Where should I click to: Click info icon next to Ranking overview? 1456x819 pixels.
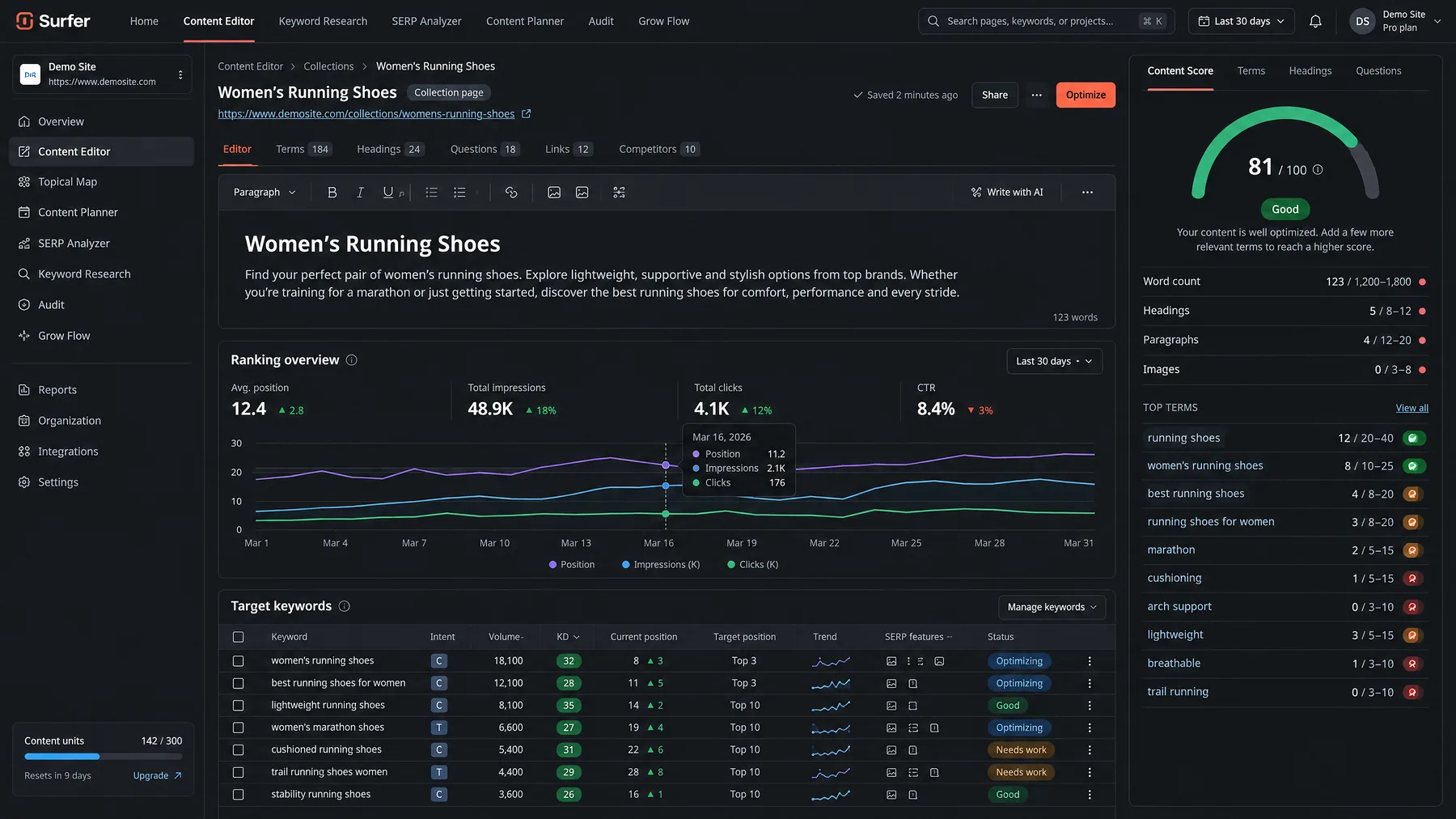(352, 360)
